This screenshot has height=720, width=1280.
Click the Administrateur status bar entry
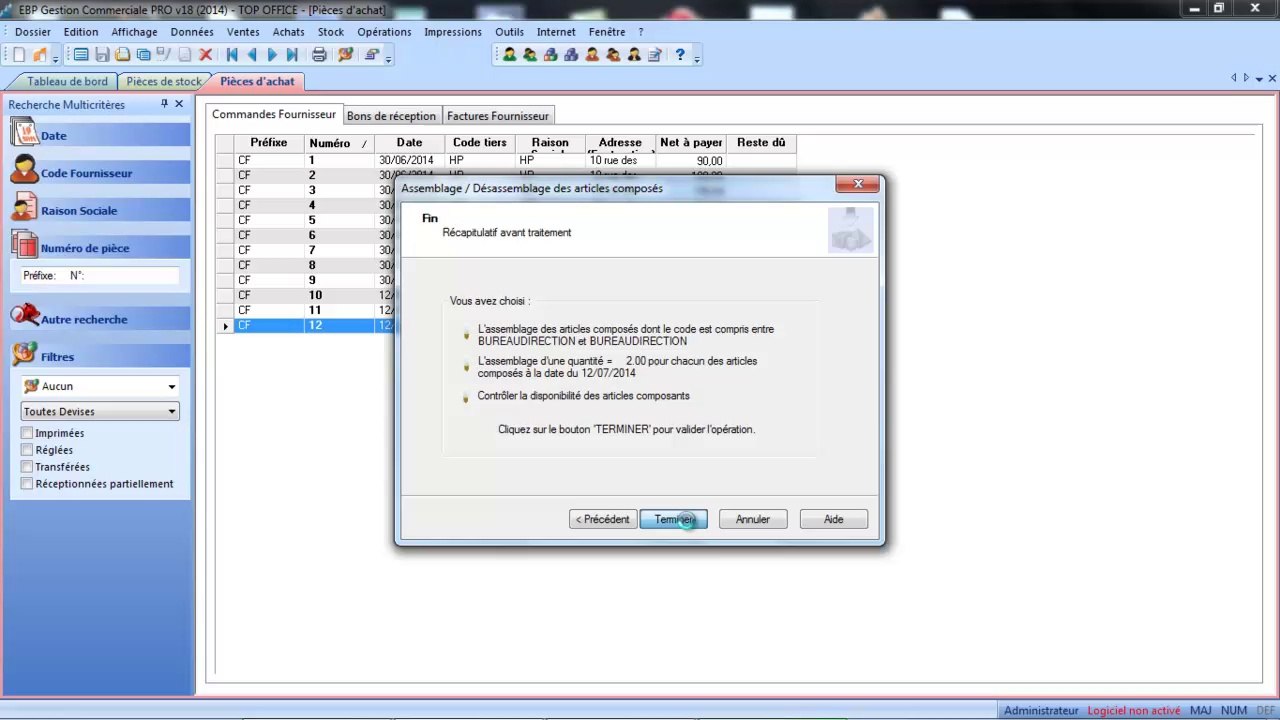click(x=1041, y=710)
